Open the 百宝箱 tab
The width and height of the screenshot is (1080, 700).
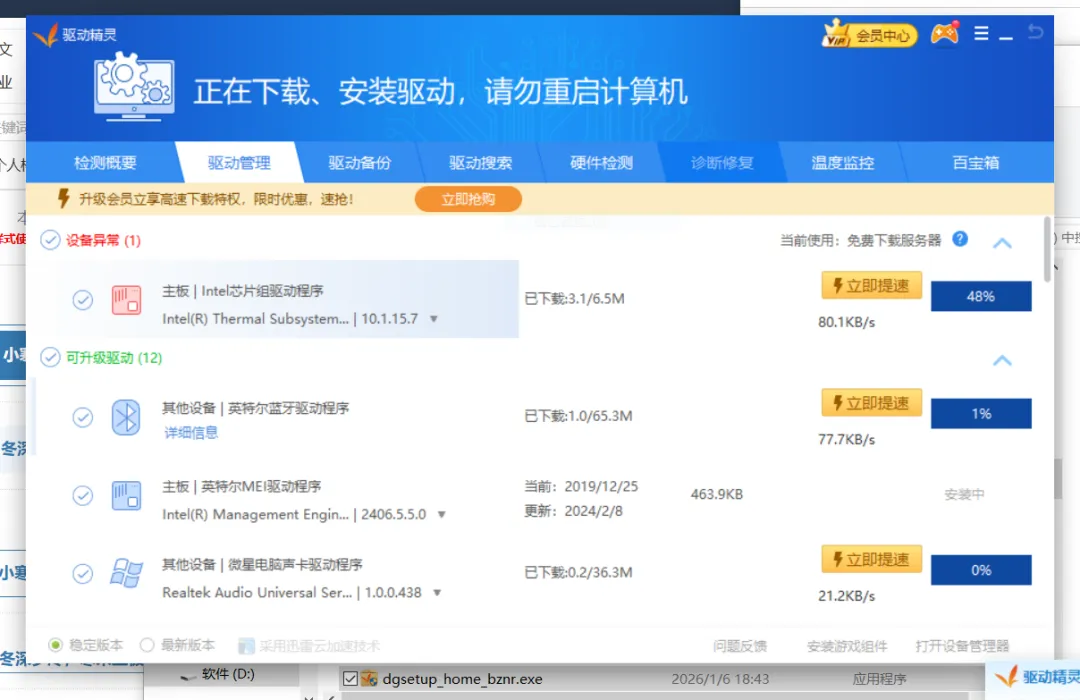975,163
